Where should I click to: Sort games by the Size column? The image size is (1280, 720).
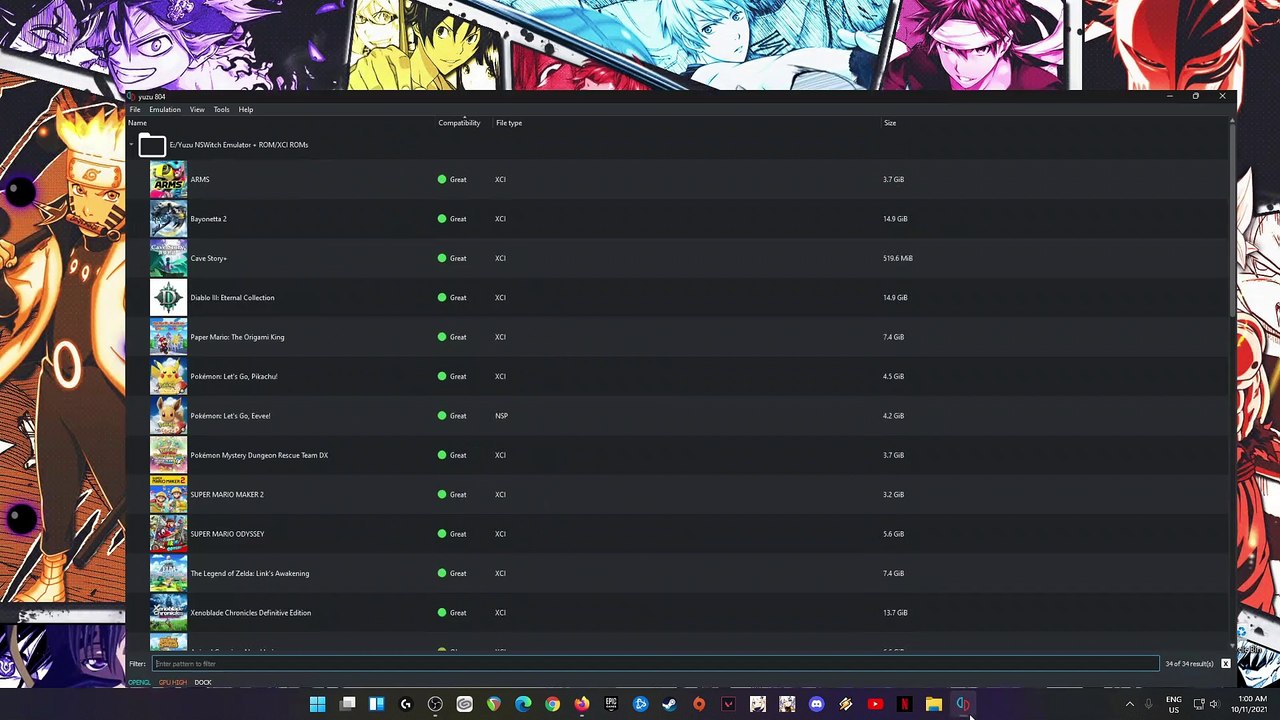[890, 123]
